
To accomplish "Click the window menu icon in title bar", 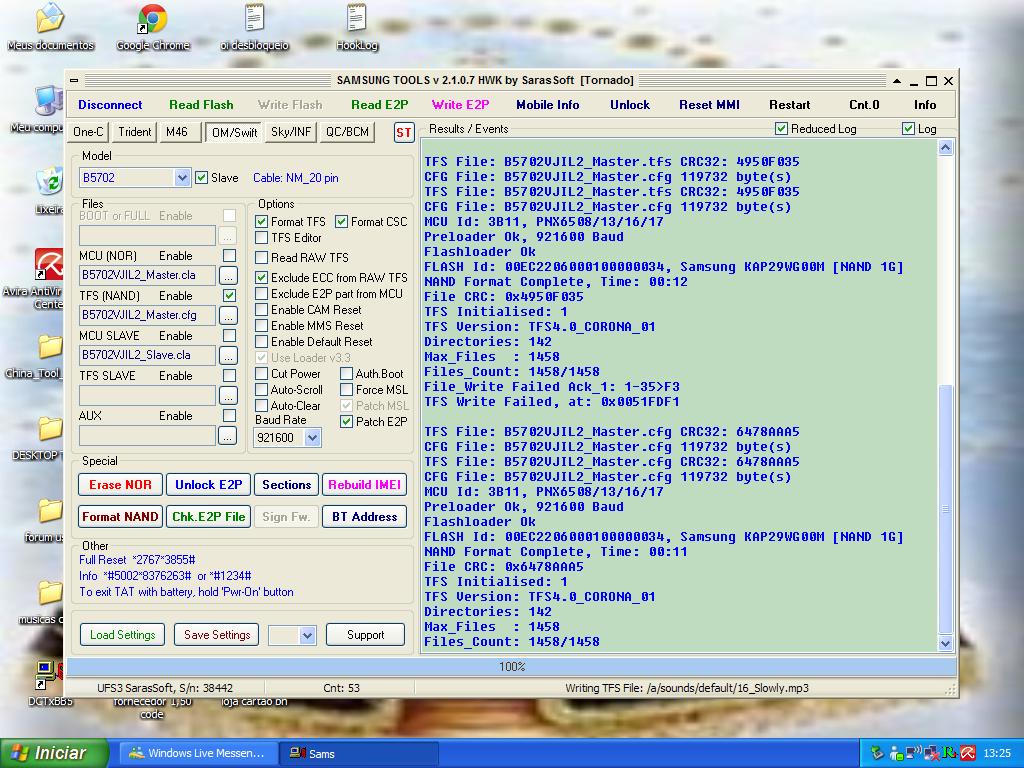I will point(74,80).
